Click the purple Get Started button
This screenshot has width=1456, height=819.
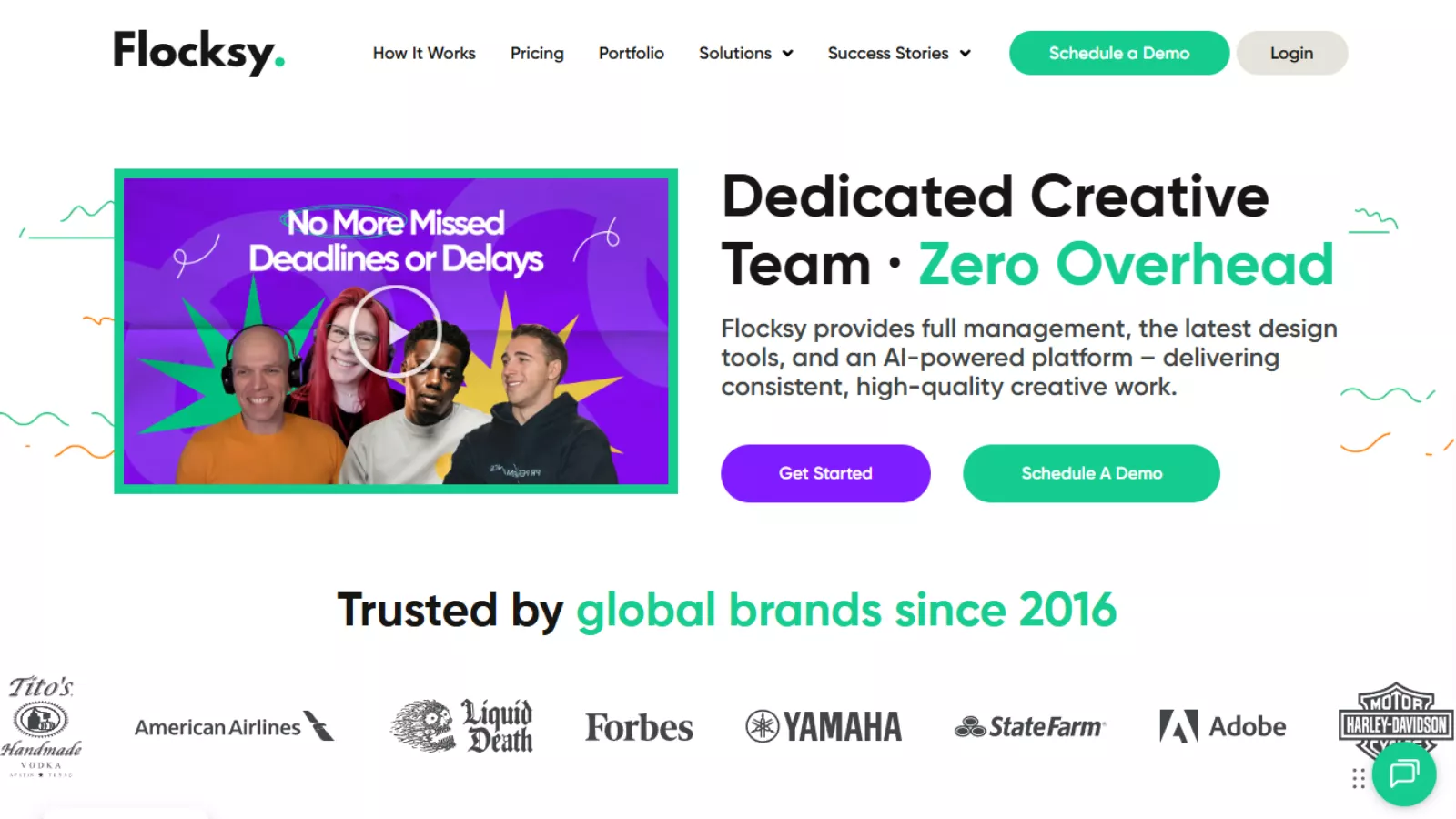(x=825, y=473)
